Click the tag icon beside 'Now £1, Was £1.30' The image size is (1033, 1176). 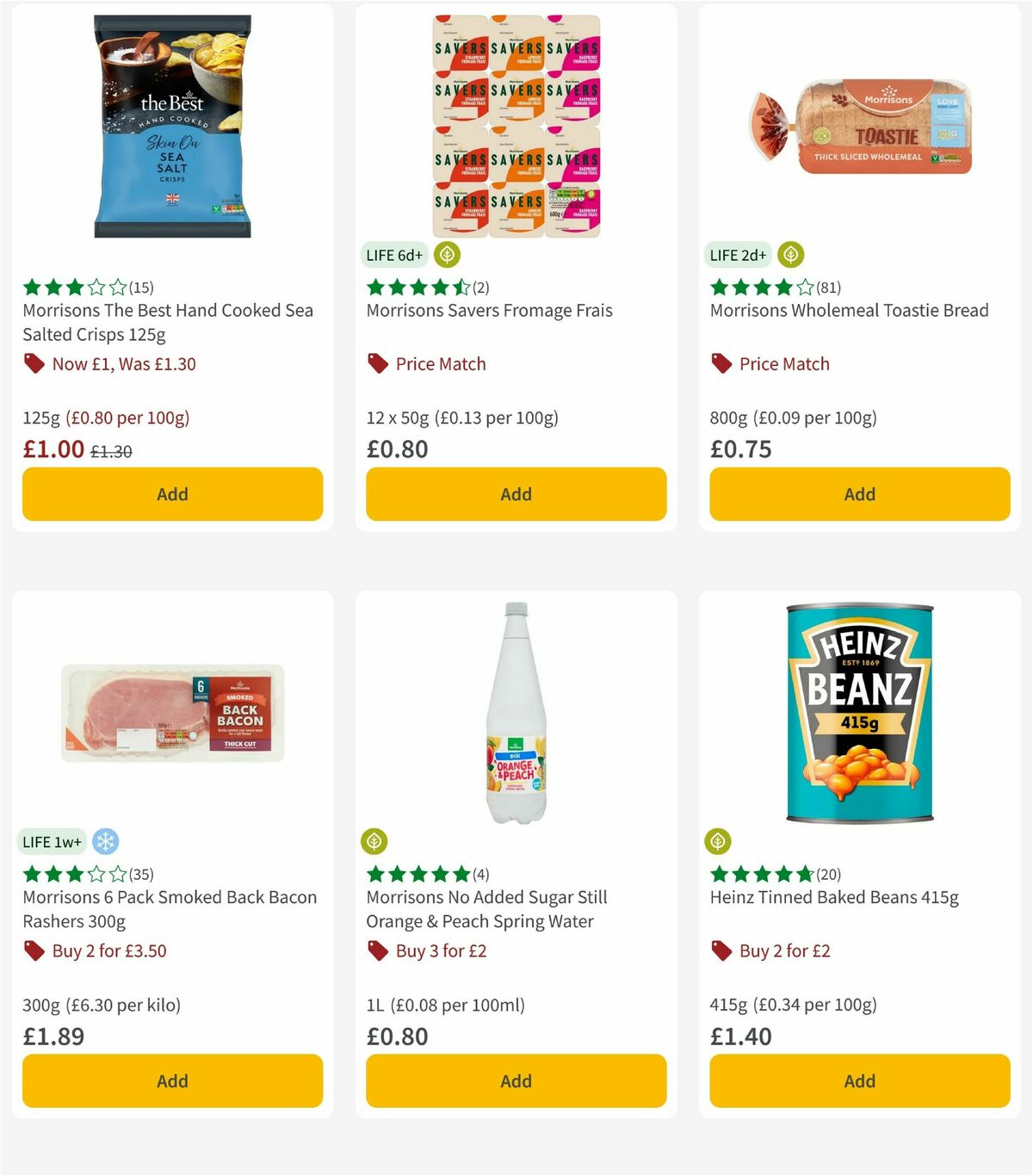coord(34,363)
